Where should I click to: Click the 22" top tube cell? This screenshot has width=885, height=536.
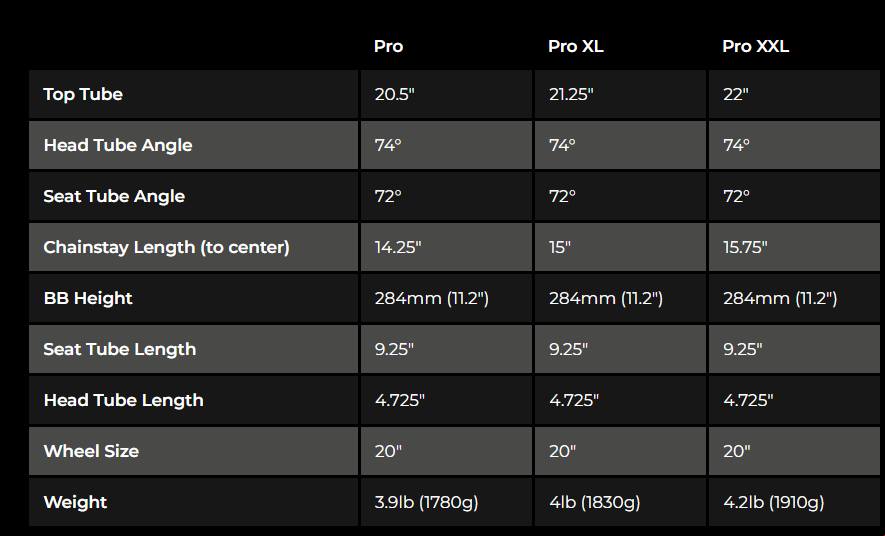(x=736, y=94)
